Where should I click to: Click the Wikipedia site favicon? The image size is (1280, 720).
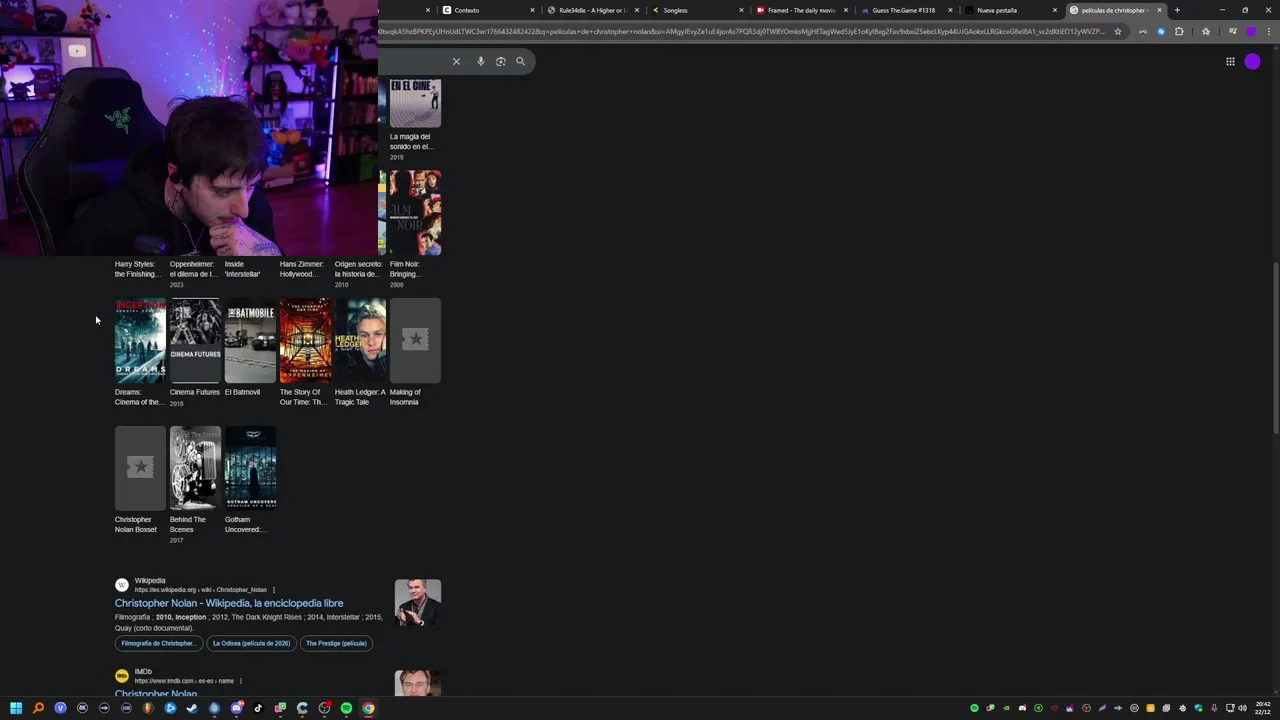pos(122,585)
